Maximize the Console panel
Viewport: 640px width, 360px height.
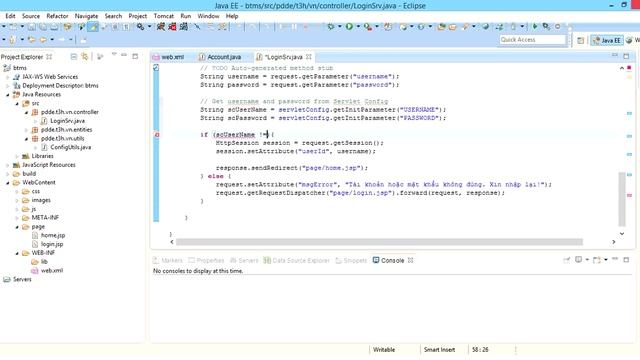click(626, 260)
